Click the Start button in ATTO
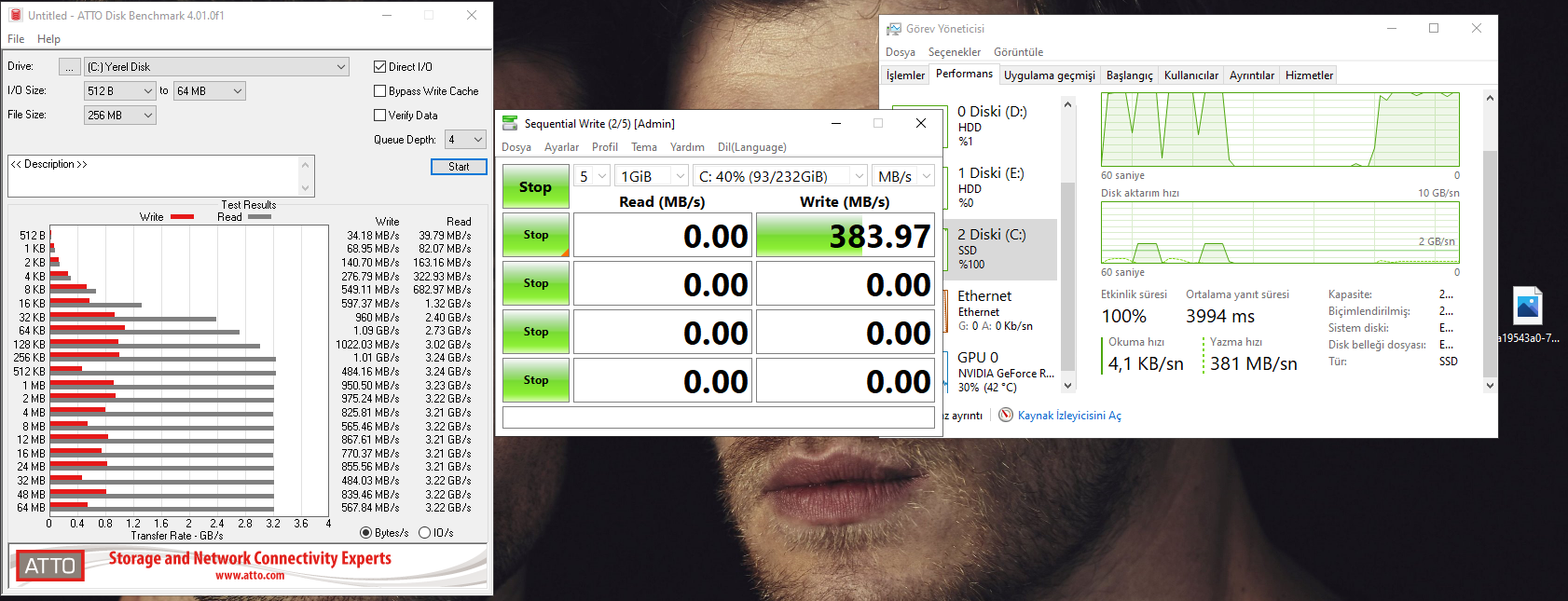Image resolution: width=1568 pixels, height=601 pixels. point(459,166)
